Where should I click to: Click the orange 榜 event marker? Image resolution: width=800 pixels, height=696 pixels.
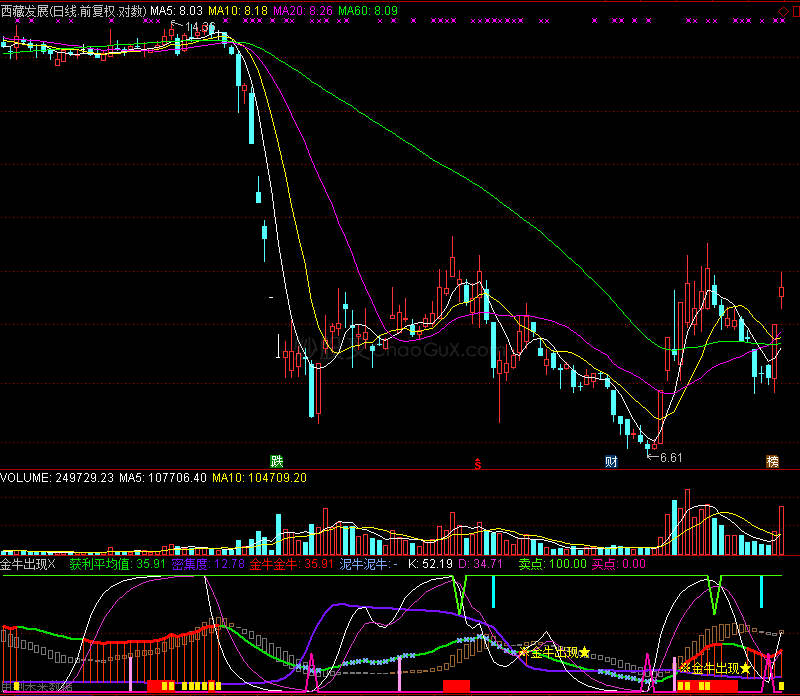[772, 462]
